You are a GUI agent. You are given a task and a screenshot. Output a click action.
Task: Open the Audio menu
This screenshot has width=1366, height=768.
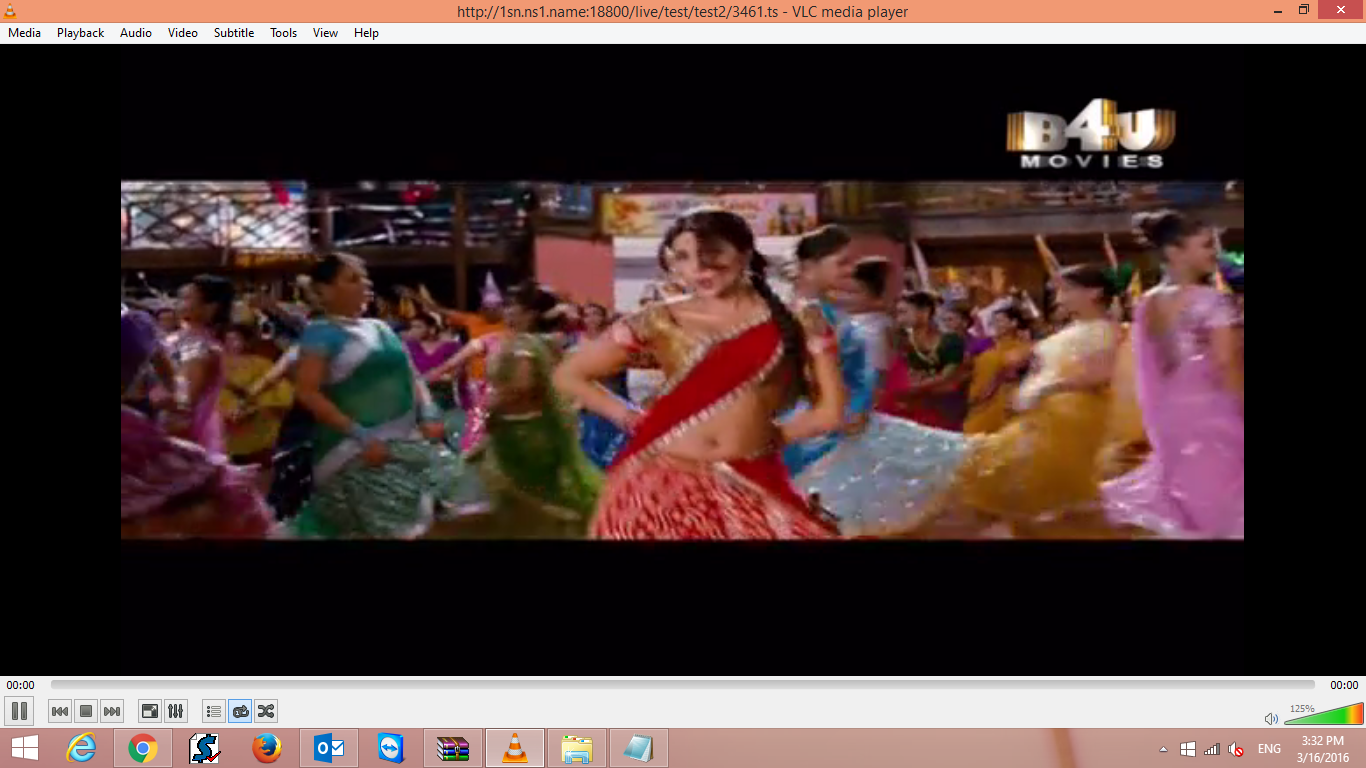pyautogui.click(x=136, y=33)
